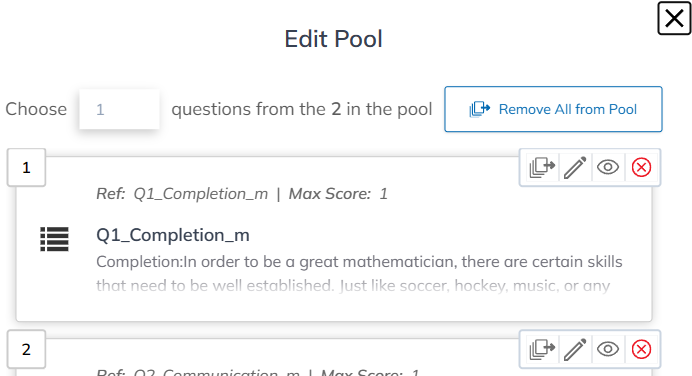692x376 pixels.
Task: Select the question number 1 badge
Action: click(26, 168)
